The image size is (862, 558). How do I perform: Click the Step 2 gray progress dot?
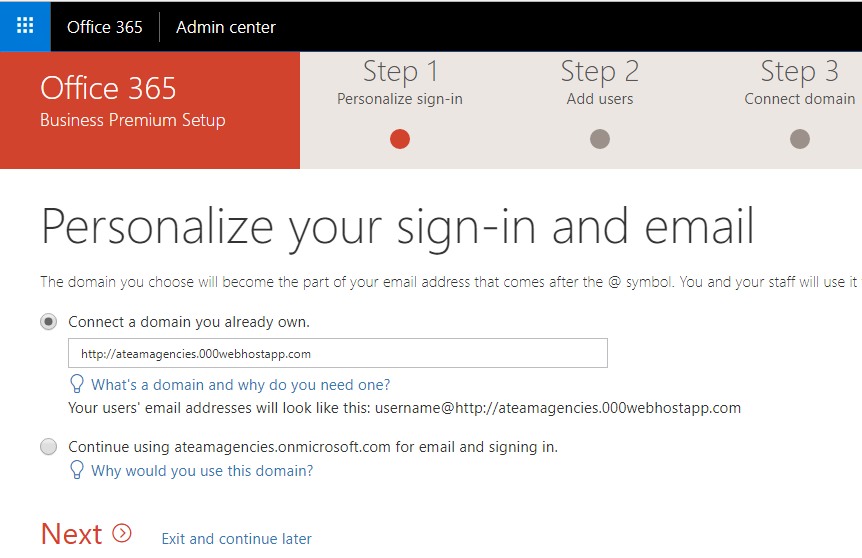600,139
